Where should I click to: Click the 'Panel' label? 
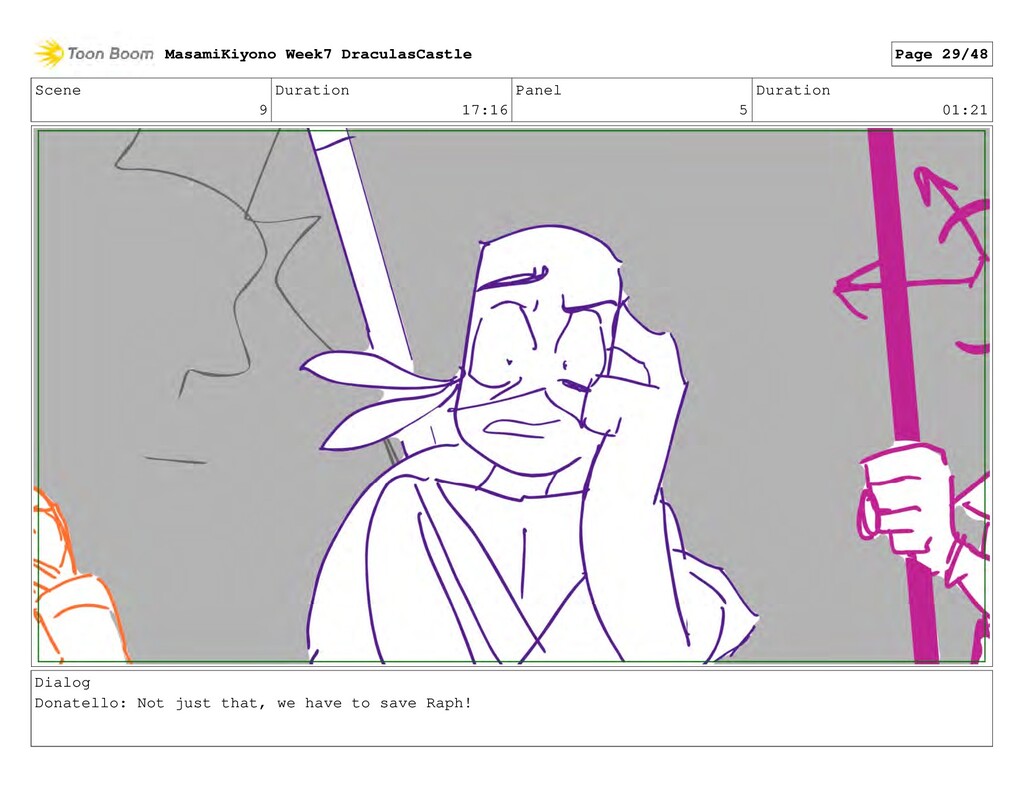tap(538, 90)
